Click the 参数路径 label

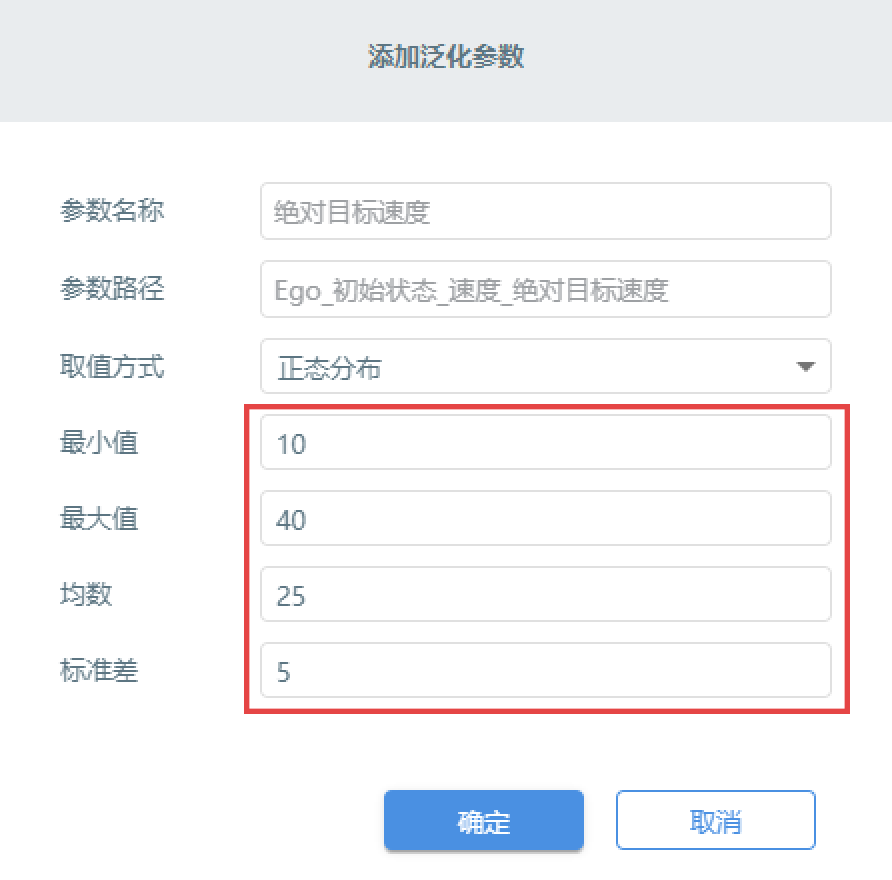(112, 288)
